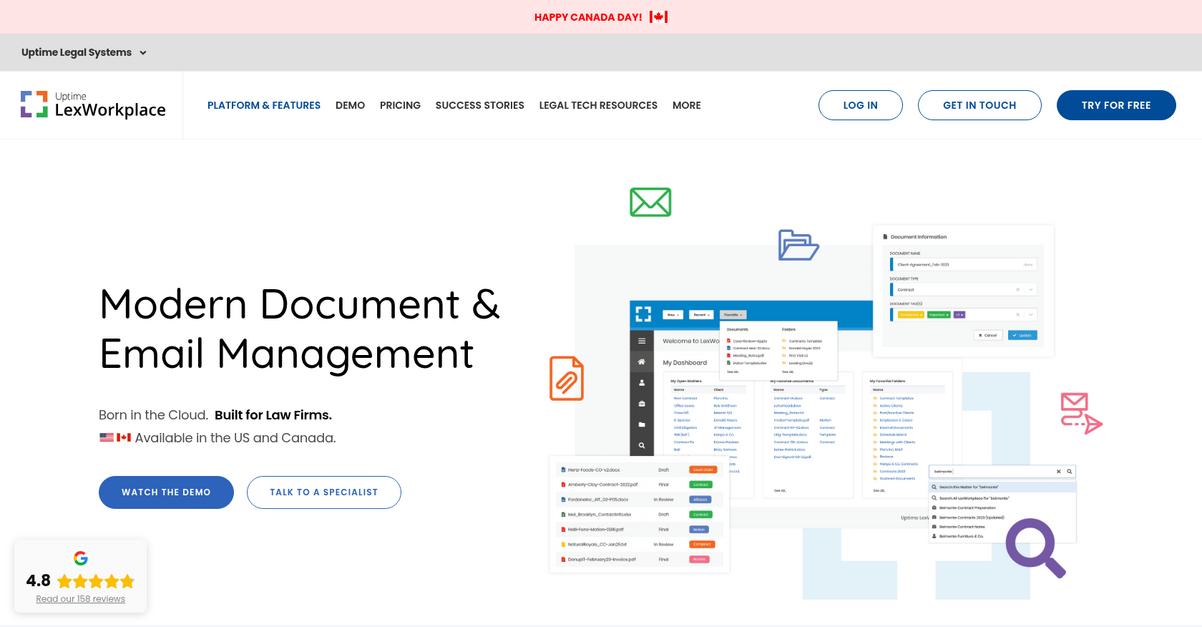Click the yellow tag chip in Document Information
The height and width of the screenshot is (627, 1202).
click(x=911, y=314)
